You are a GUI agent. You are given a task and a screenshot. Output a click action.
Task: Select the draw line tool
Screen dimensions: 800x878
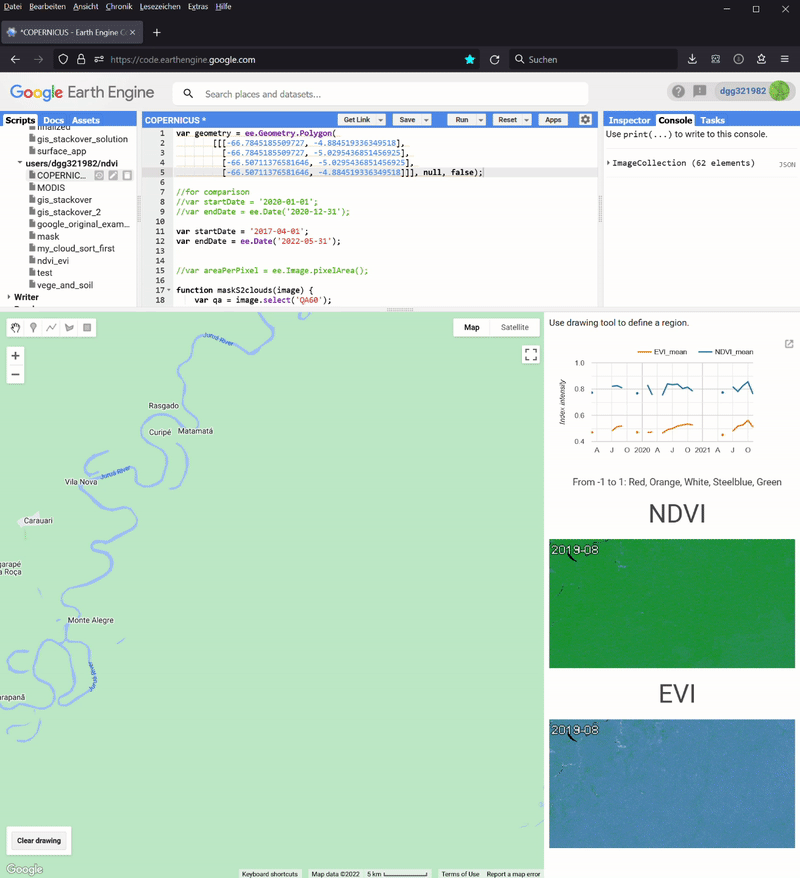52,328
